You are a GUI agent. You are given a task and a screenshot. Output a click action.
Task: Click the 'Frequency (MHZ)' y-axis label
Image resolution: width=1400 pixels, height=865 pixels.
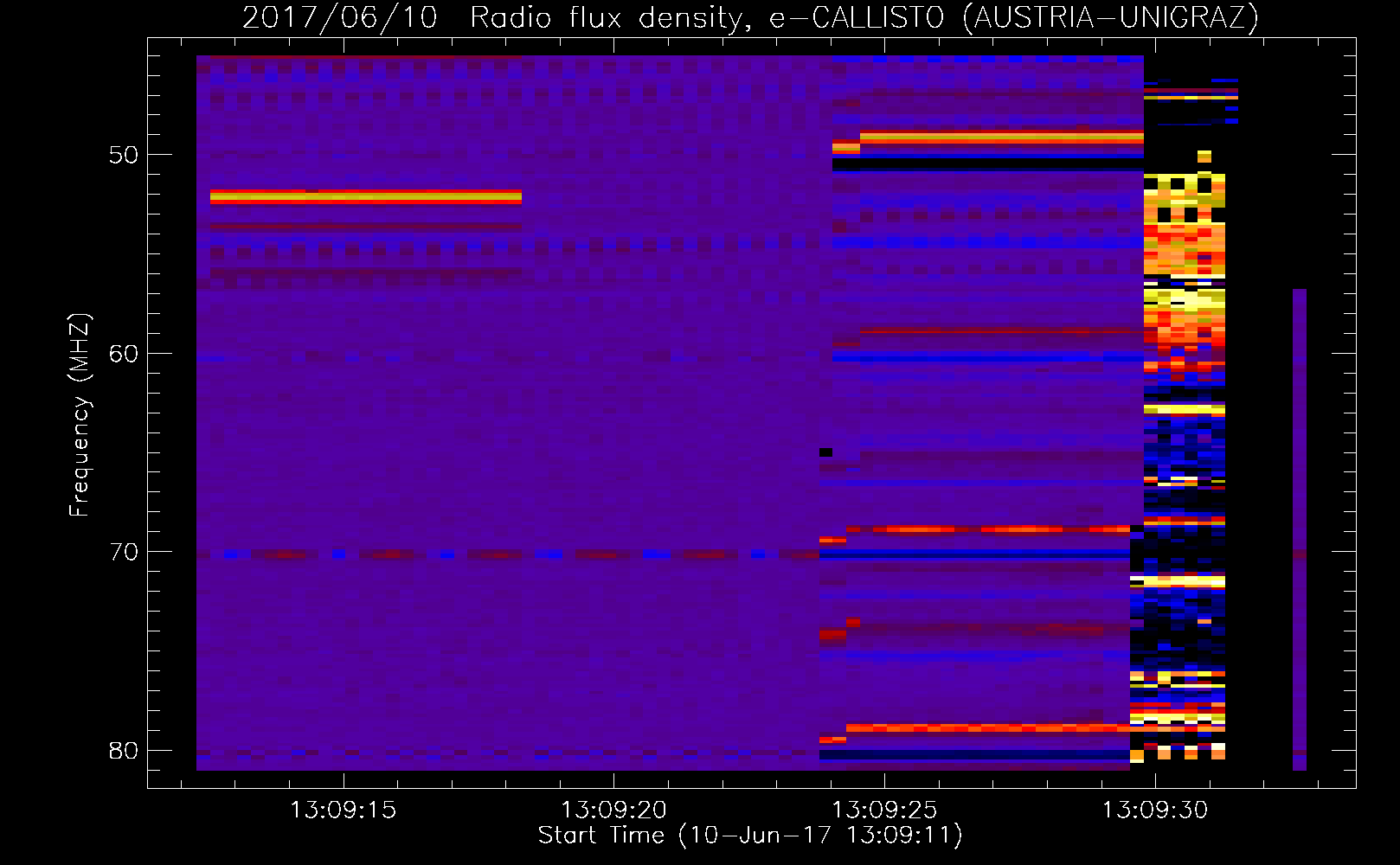pos(79,415)
